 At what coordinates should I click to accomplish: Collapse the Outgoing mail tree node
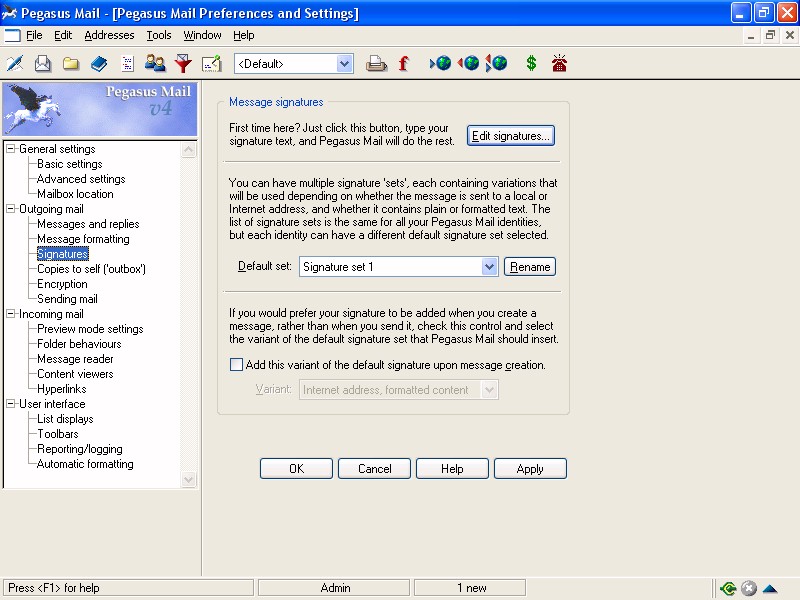(10, 209)
